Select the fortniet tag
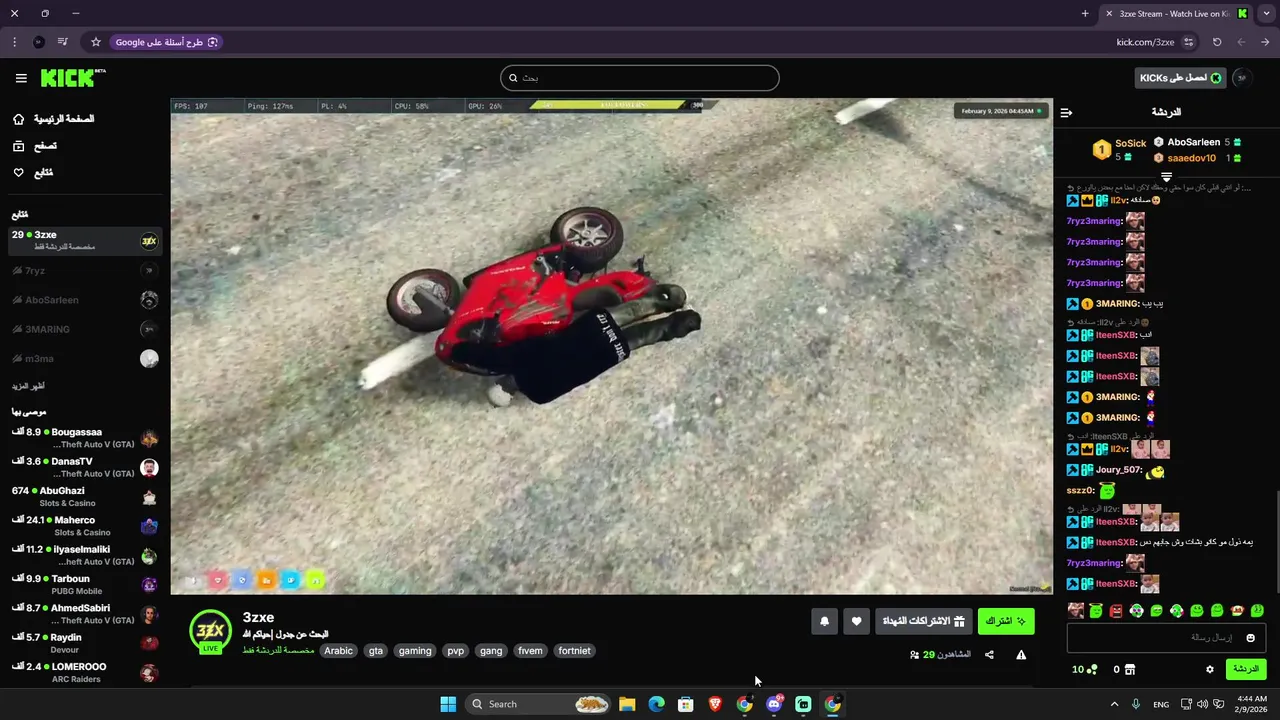 [575, 651]
